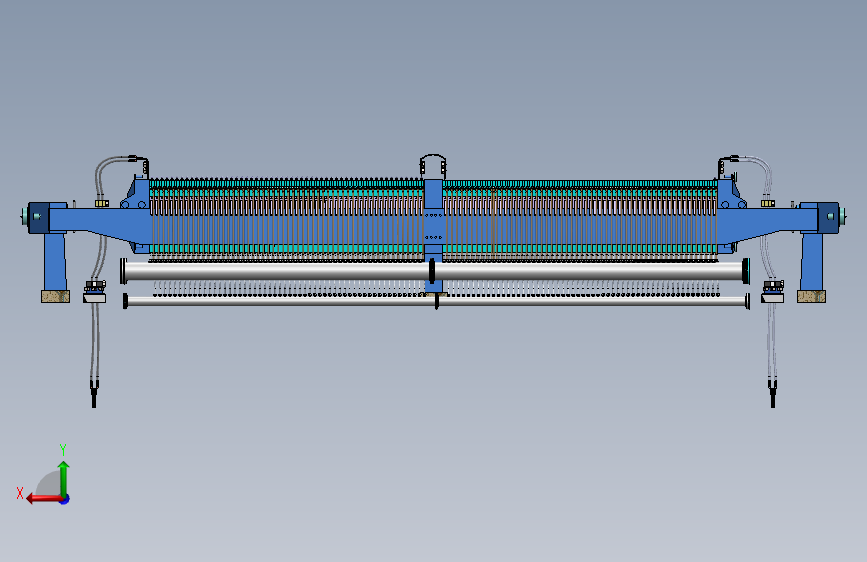Click the blue Z axis dot on the triad

point(64,499)
